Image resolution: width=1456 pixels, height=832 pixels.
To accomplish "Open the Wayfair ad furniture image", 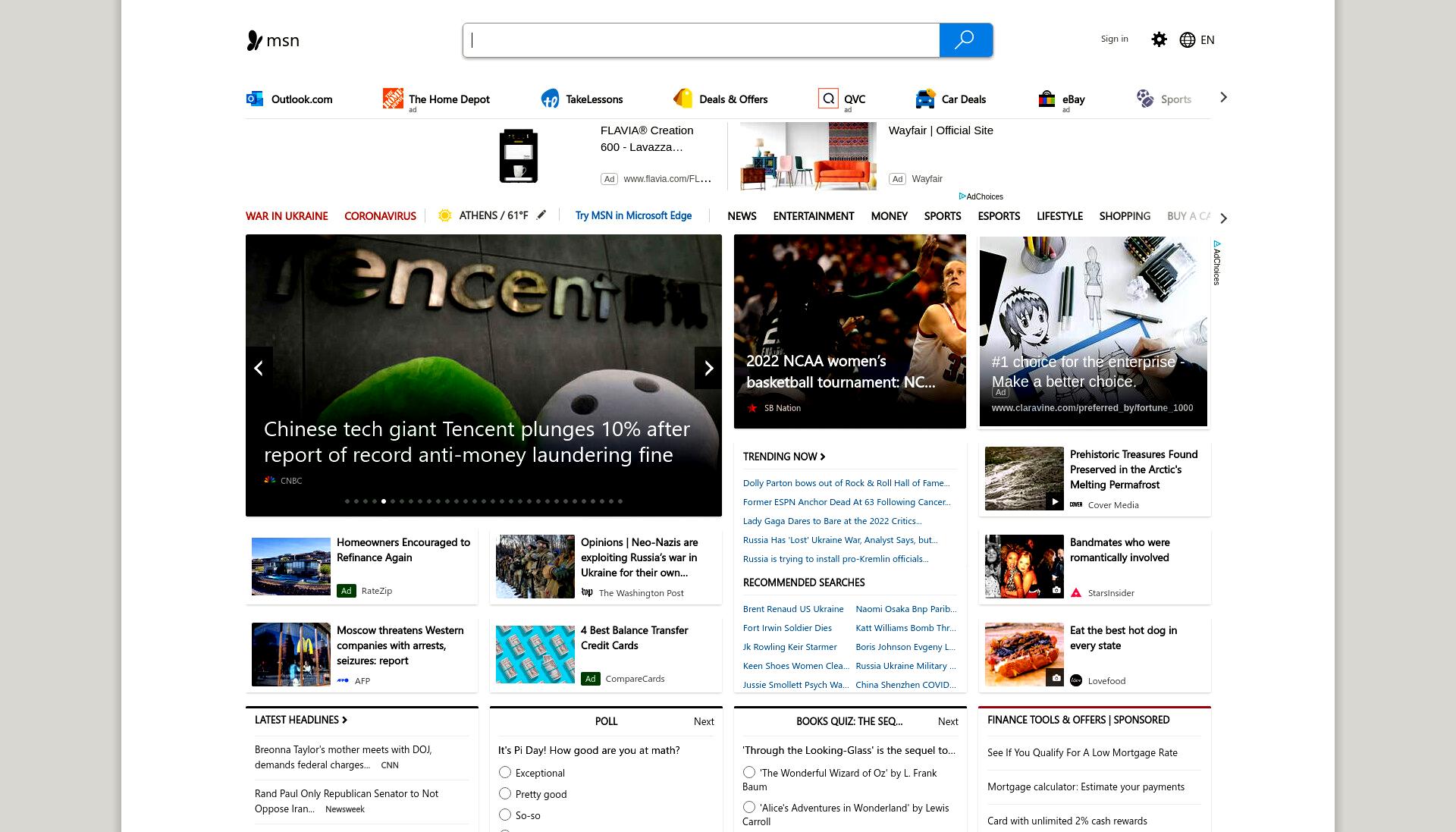I will coord(808,156).
